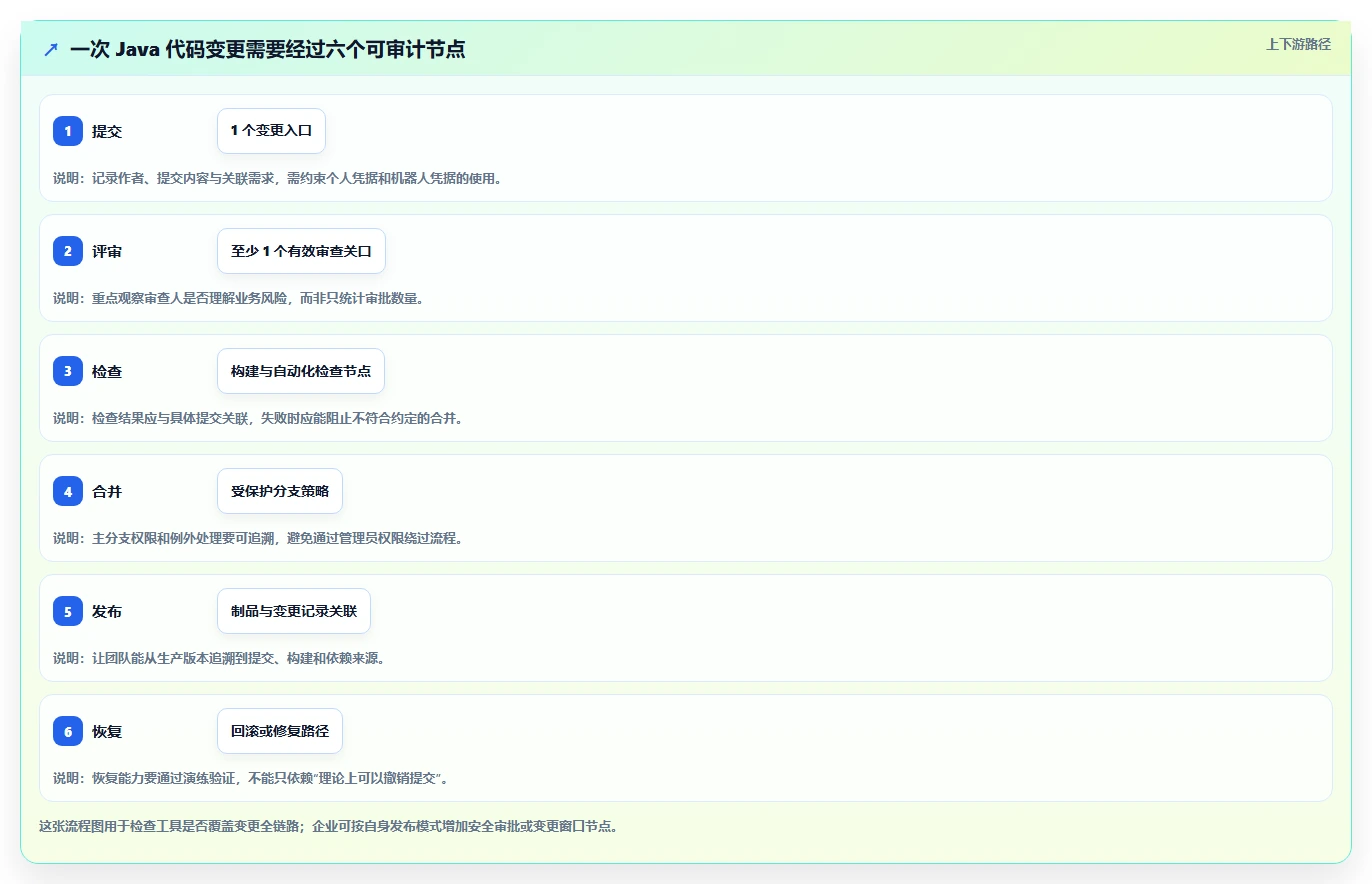This screenshot has width=1372, height=884.
Task: Click the description starting 重点观察审查人
Action: (238, 298)
